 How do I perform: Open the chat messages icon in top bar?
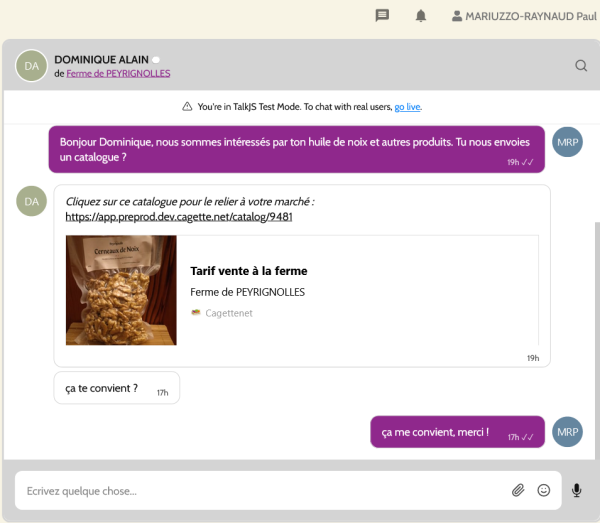[382, 16]
